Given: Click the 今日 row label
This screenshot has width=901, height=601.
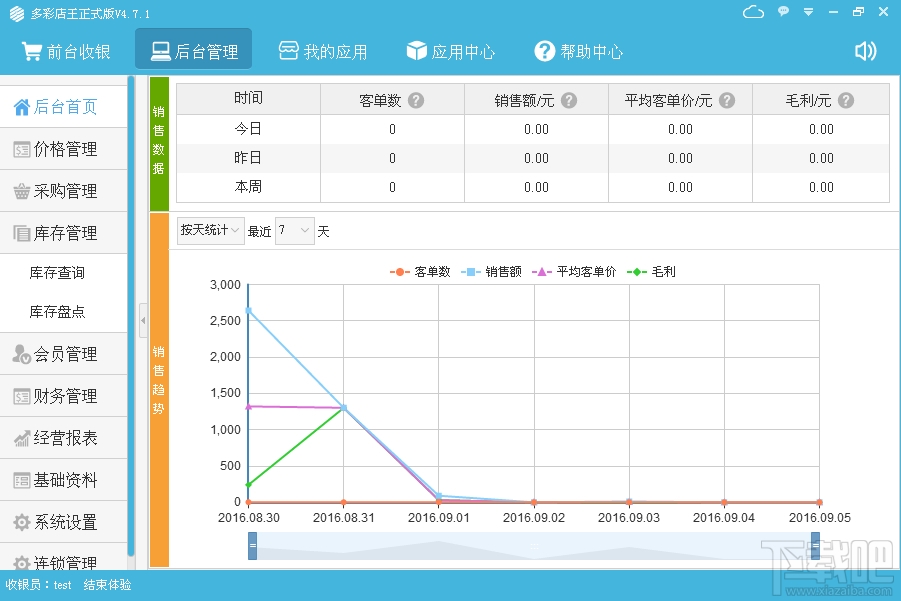Looking at the screenshot, I should [248, 129].
